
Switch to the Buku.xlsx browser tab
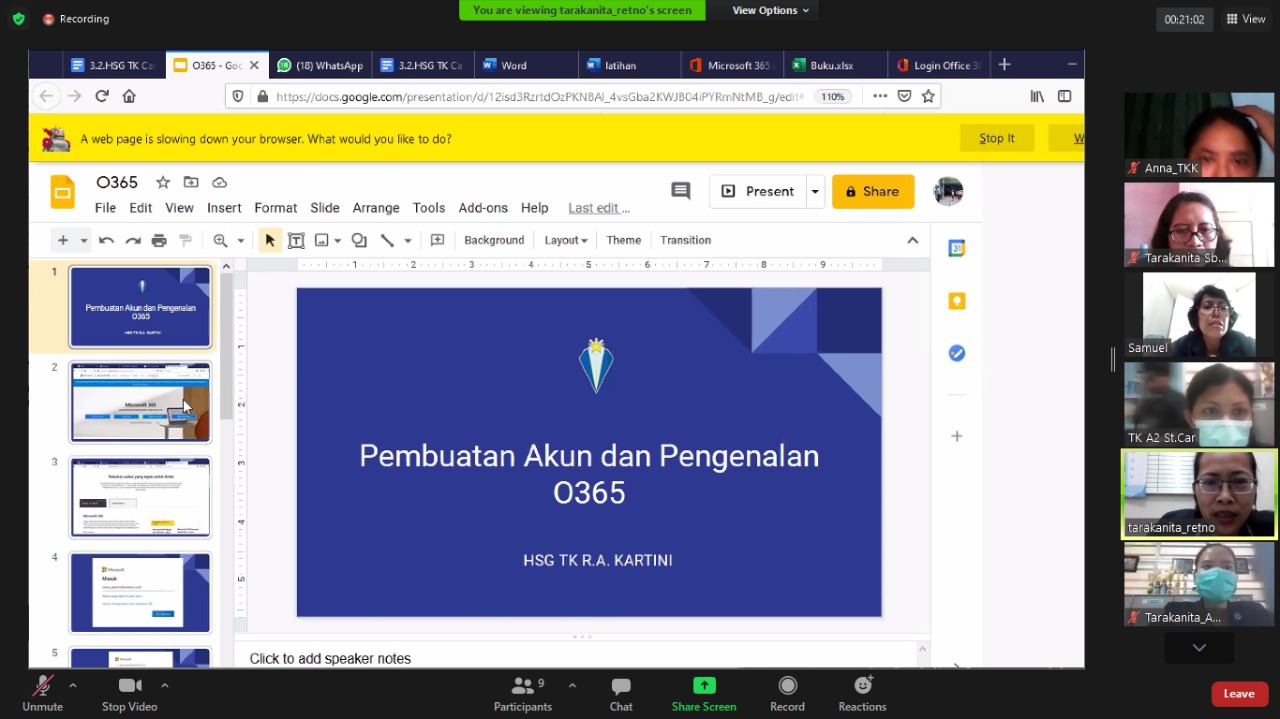834,65
